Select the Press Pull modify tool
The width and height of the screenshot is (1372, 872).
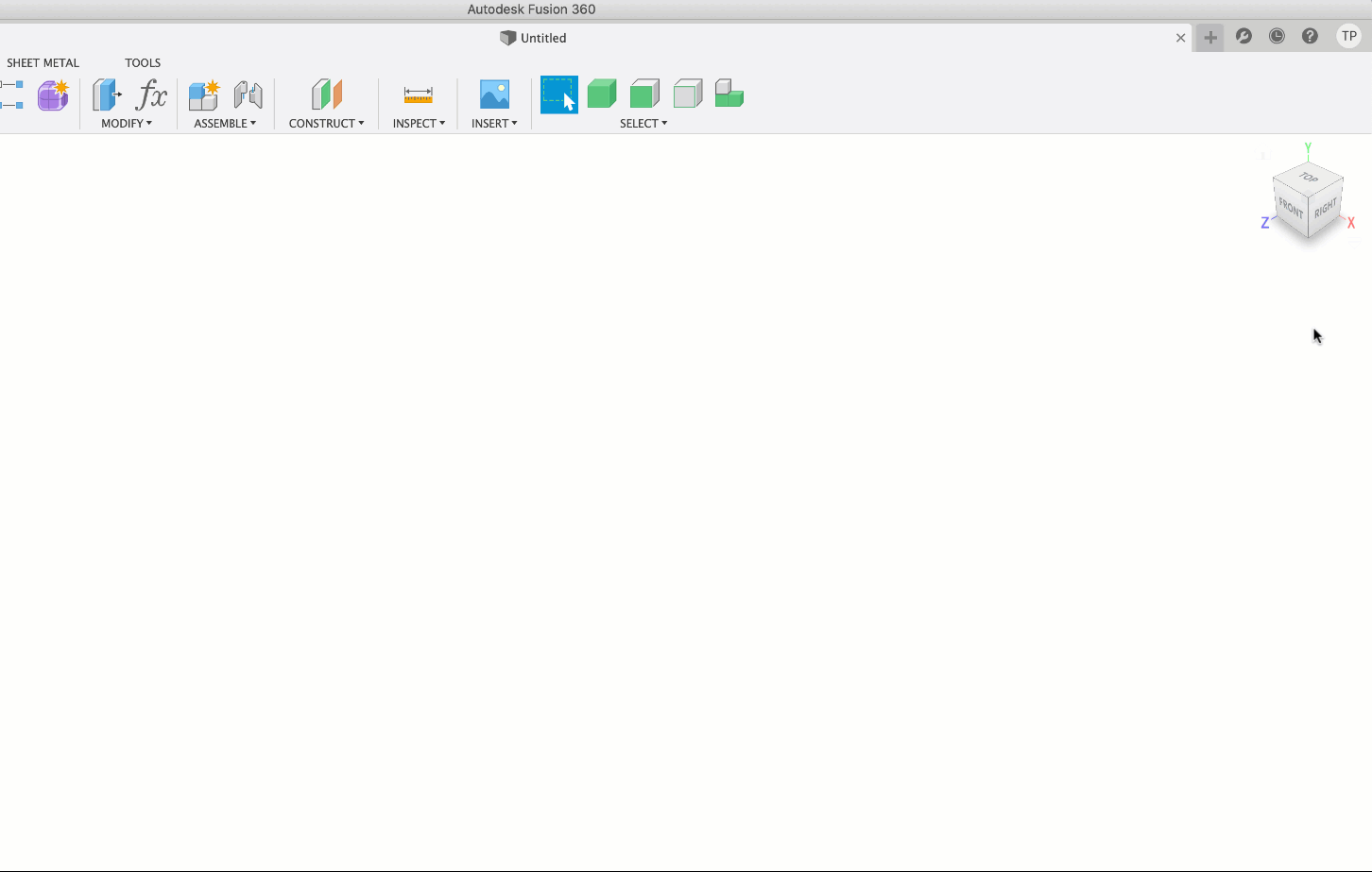(106, 94)
